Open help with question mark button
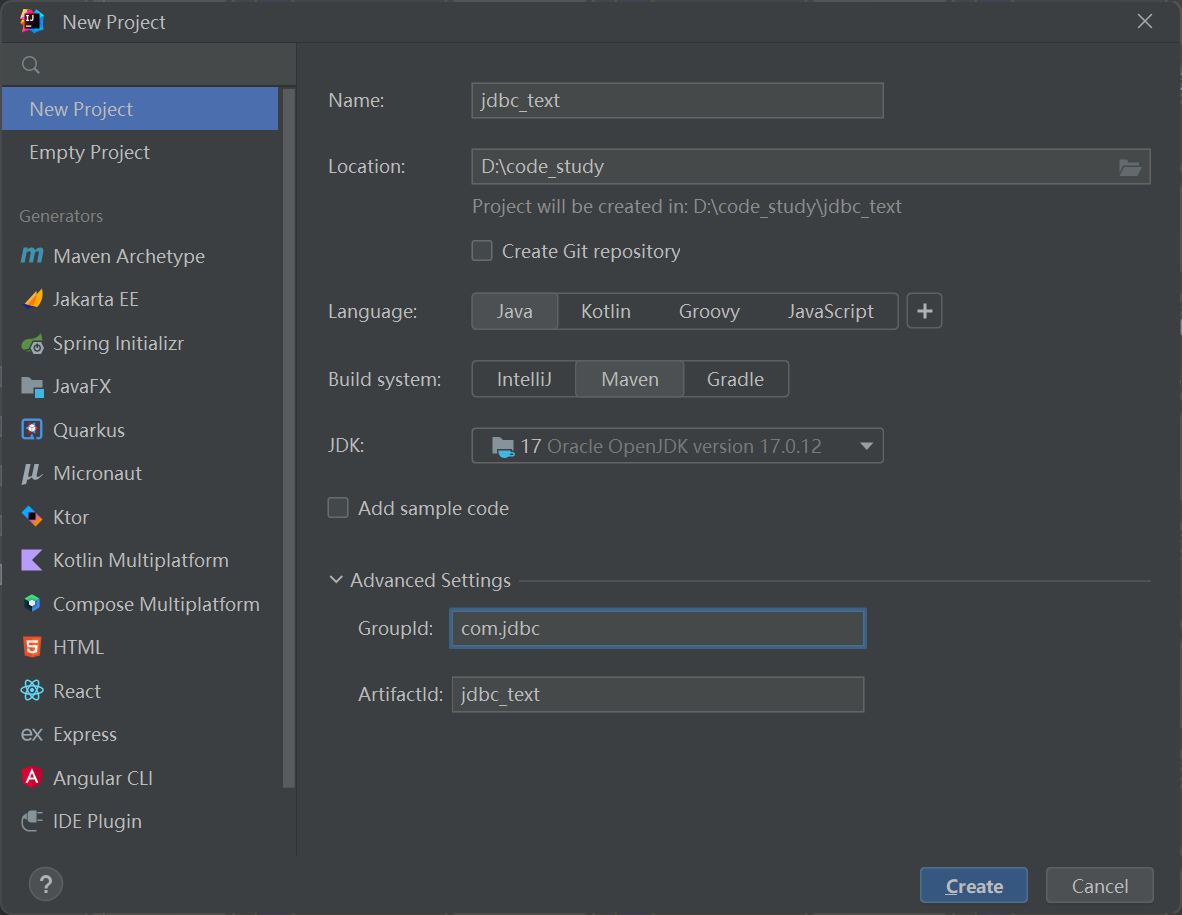1182x915 pixels. tap(46, 884)
